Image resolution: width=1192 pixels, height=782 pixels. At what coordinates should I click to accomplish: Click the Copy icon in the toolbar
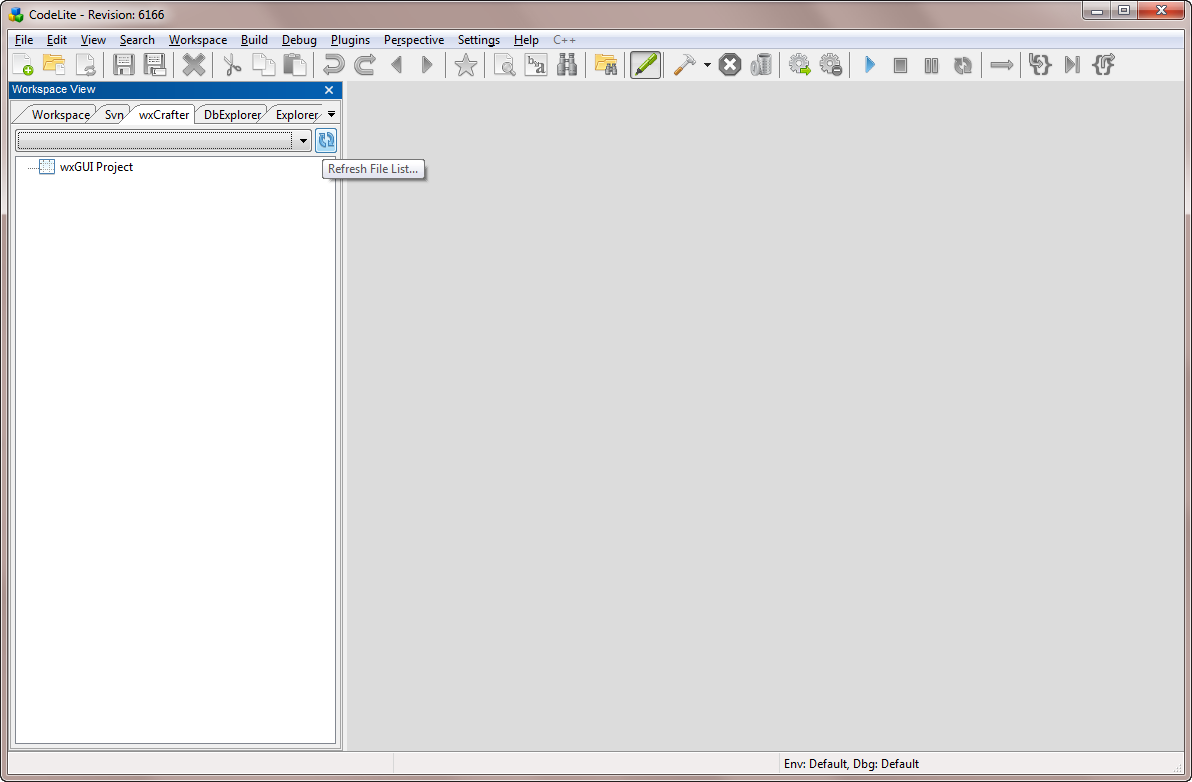263,65
